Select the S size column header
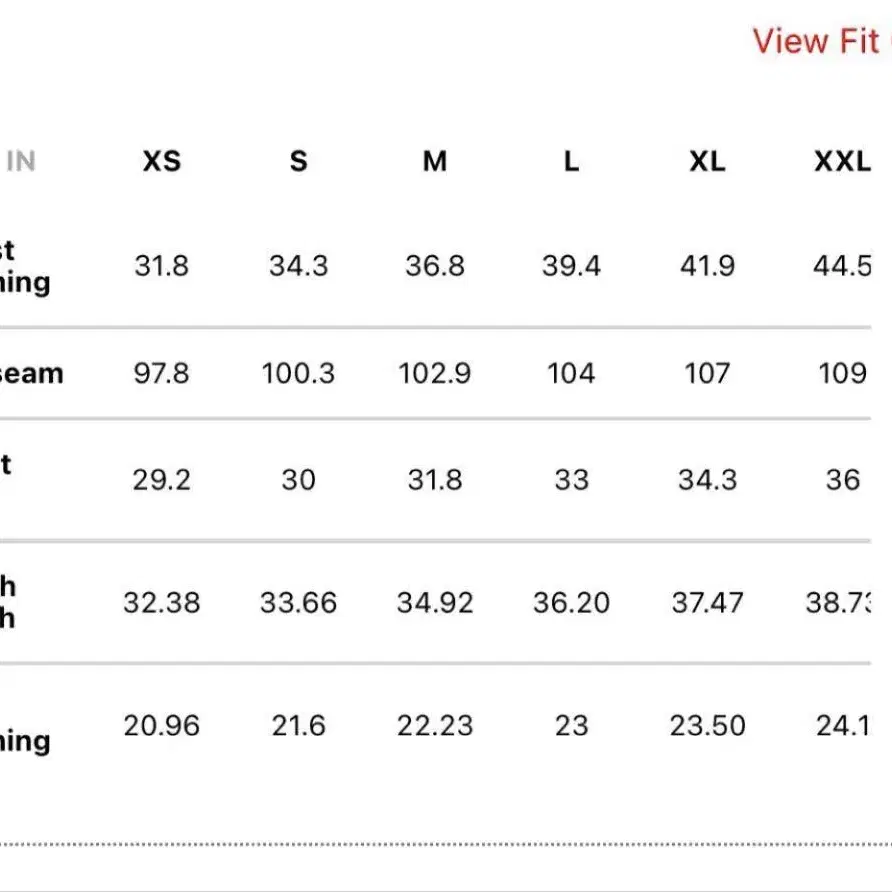Viewport: 892px width, 892px height. [298, 161]
